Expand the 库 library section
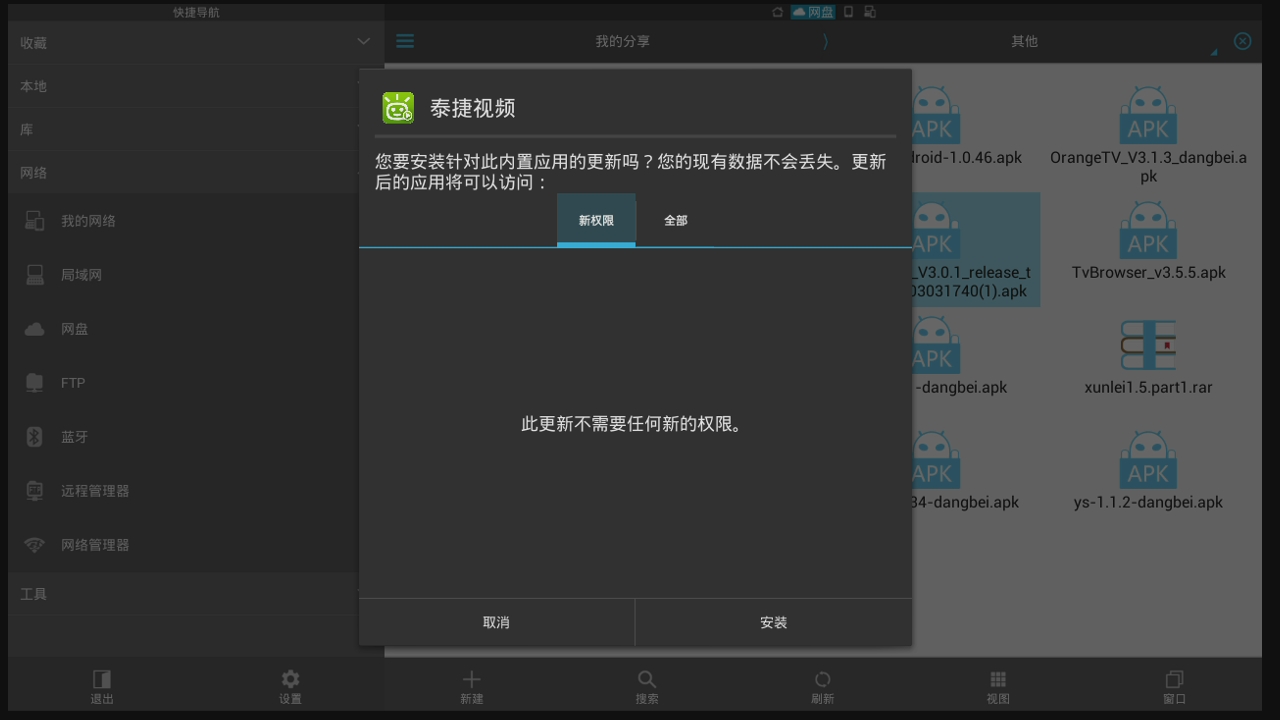The image size is (1280, 720). pos(184,129)
